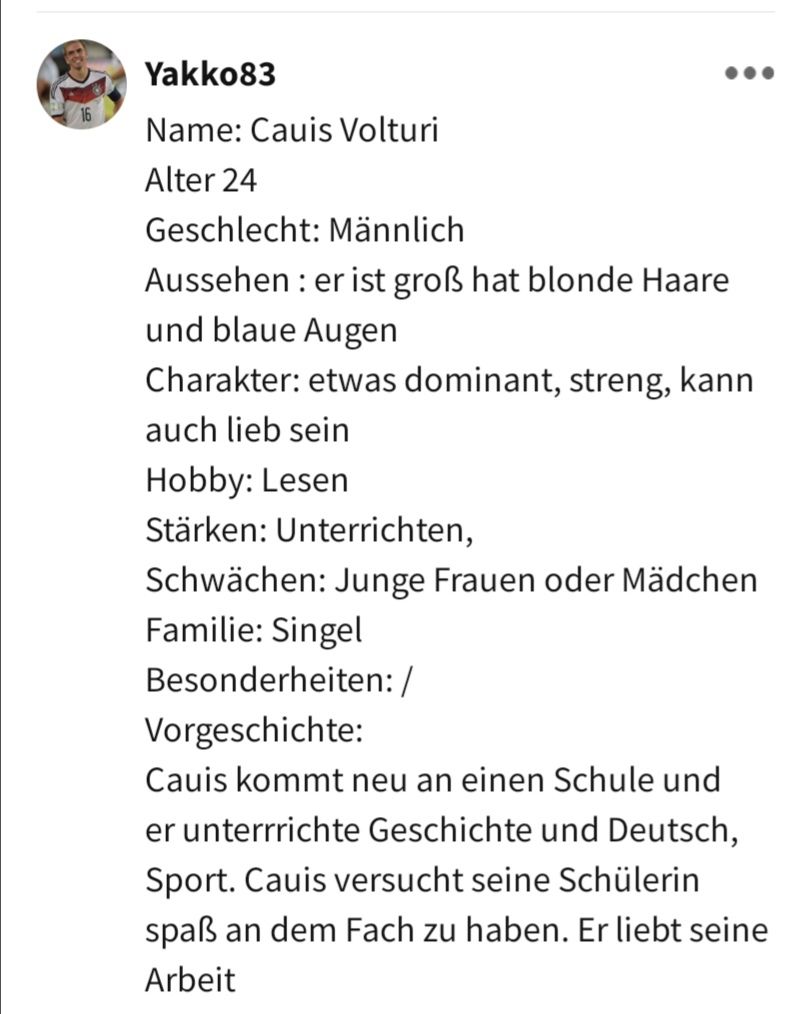Image resolution: width=810 pixels, height=1014 pixels.
Task: Select the 'Name: Cauis Volturi' line
Action: click(292, 130)
